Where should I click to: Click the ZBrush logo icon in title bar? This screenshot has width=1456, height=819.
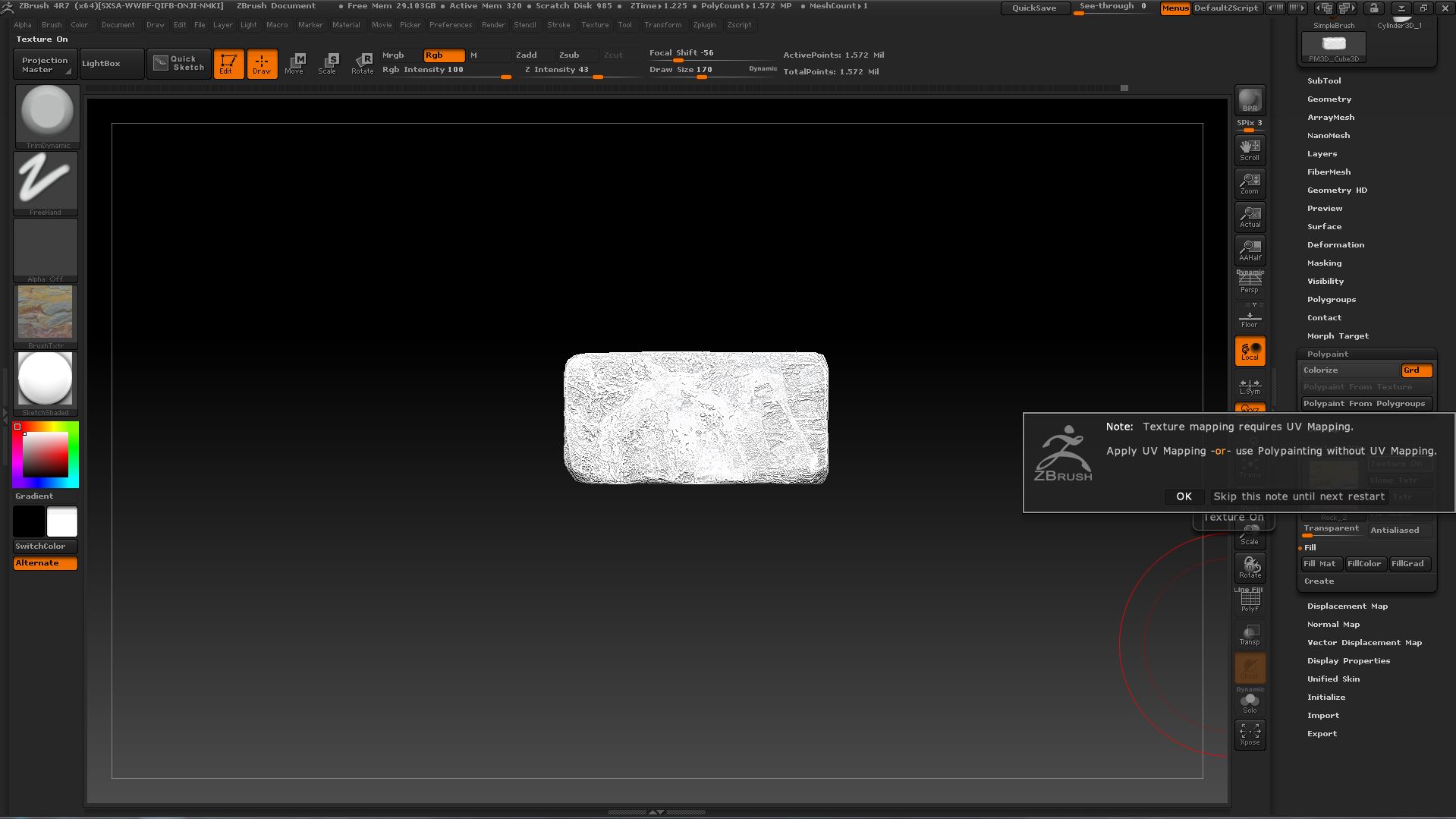pos(8,7)
